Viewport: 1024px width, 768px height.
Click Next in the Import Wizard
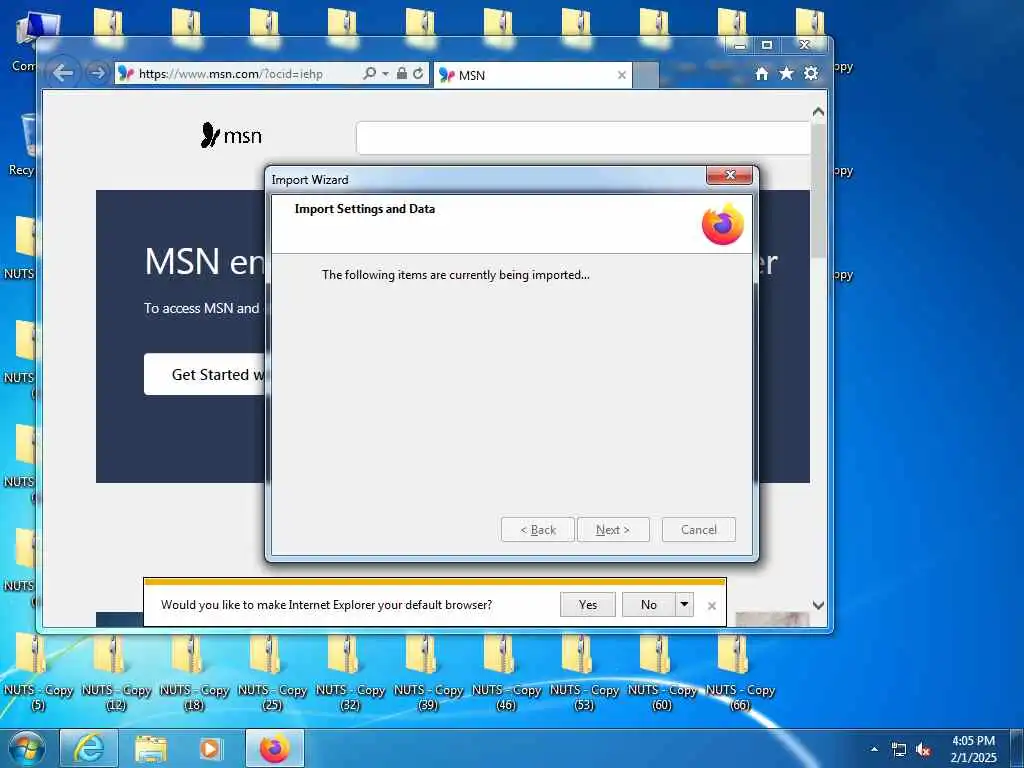(613, 530)
